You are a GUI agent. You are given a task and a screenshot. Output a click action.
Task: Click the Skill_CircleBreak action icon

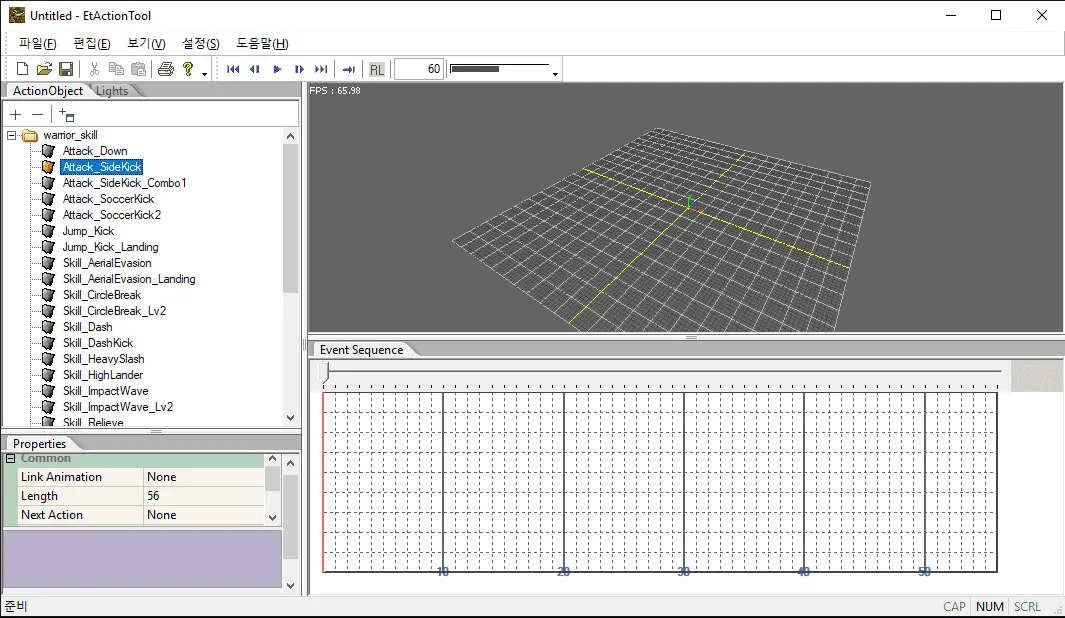tap(48, 295)
